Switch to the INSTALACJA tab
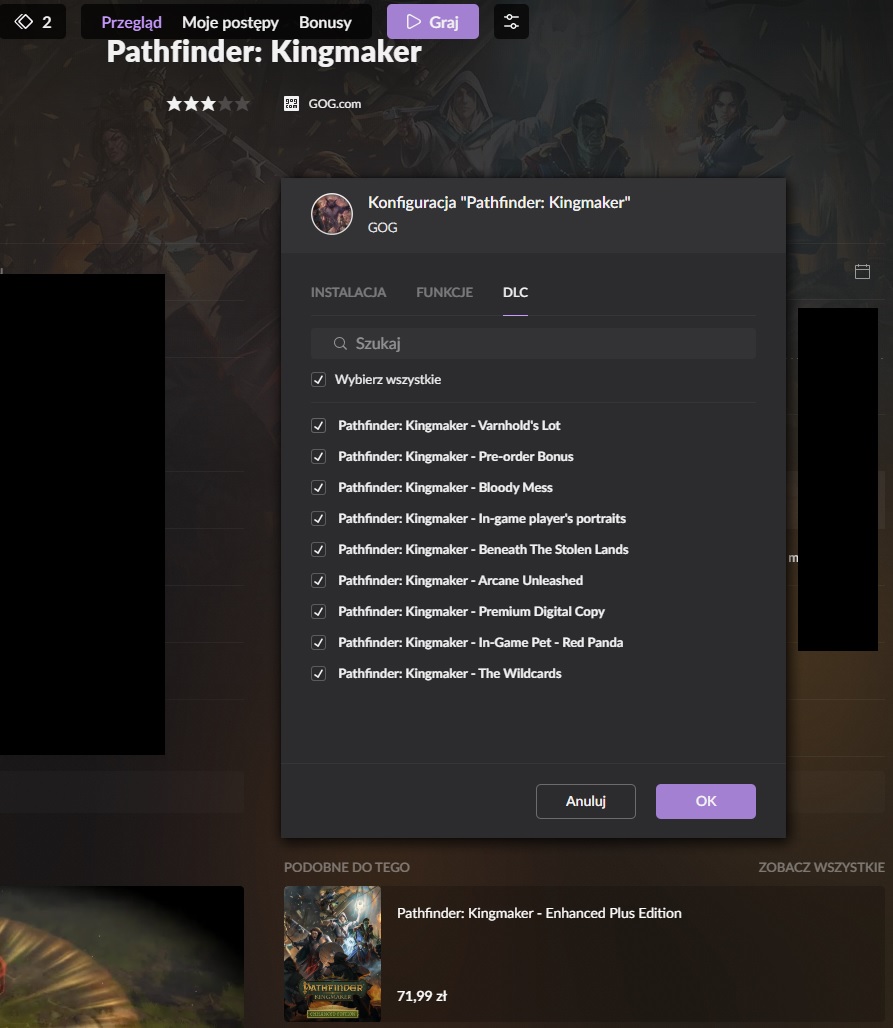The width and height of the screenshot is (893, 1028). [348, 292]
